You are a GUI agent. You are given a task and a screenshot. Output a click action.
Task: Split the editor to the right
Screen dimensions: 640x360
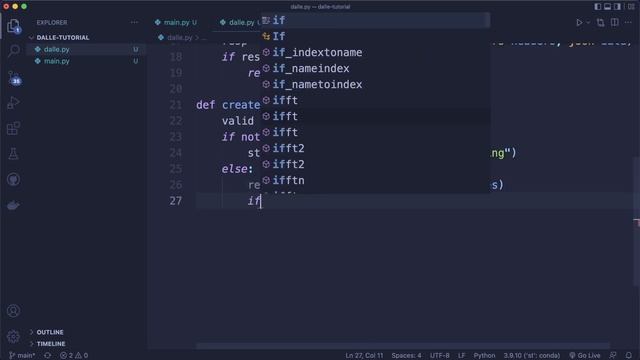615,22
